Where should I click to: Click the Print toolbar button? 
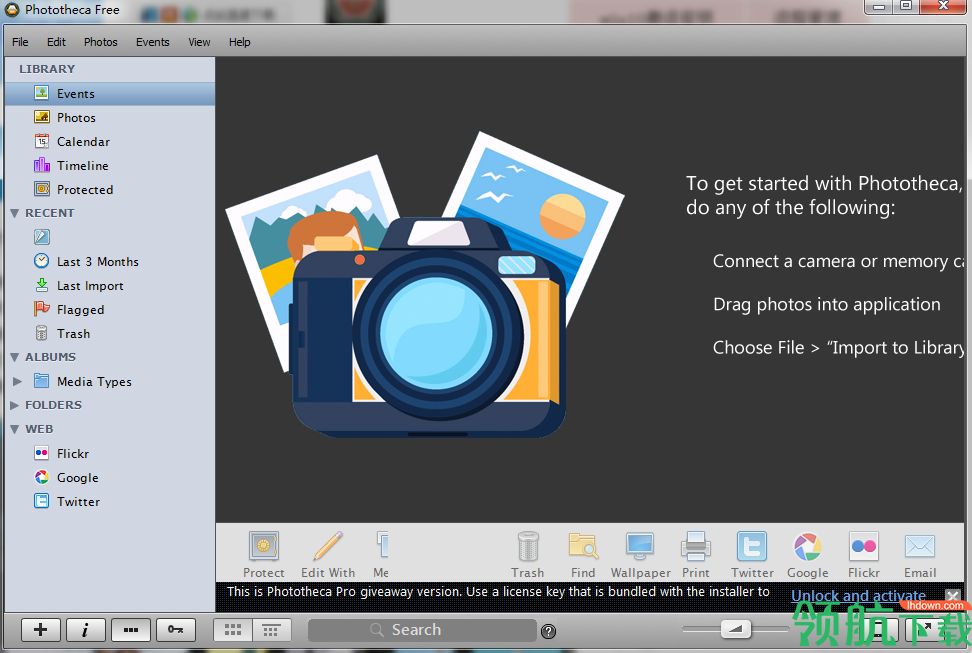(x=696, y=554)
